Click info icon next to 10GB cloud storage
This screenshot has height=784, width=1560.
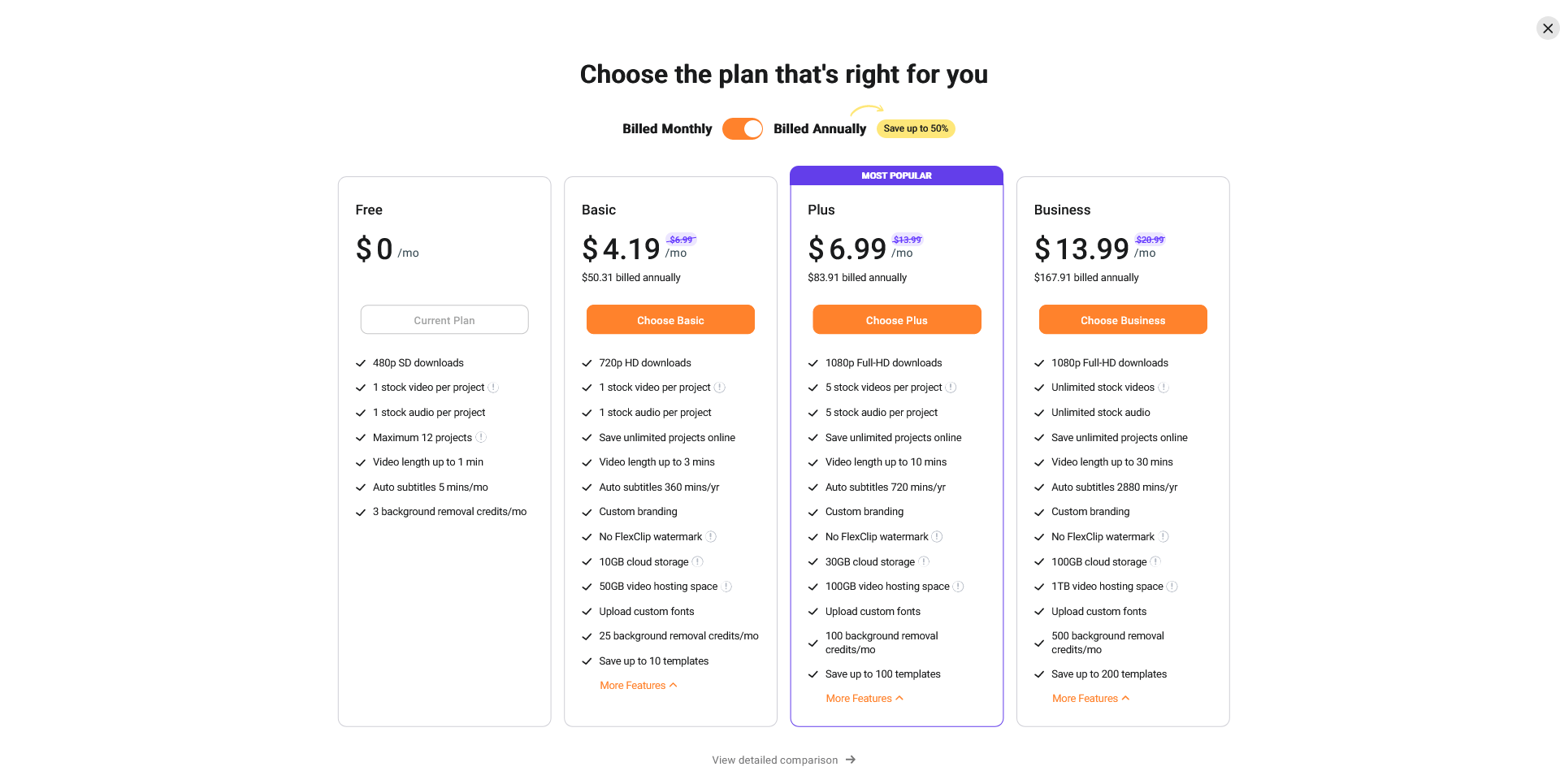(698, 561)
